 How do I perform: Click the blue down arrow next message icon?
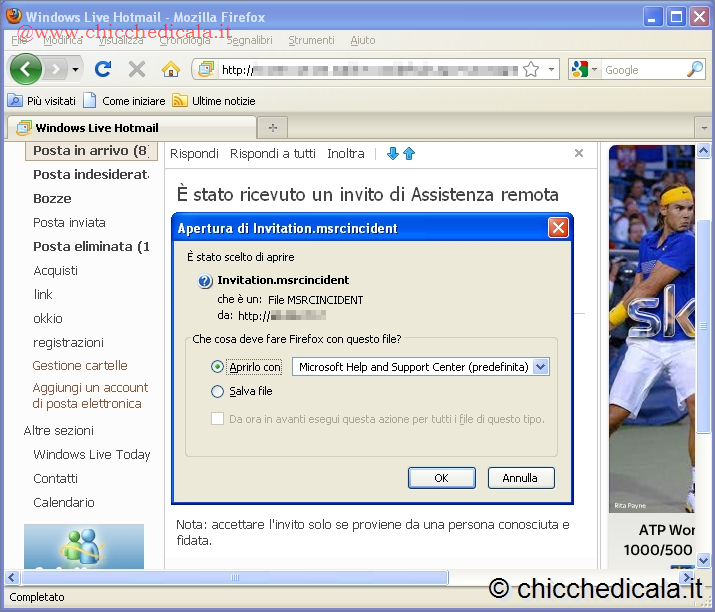393,153
